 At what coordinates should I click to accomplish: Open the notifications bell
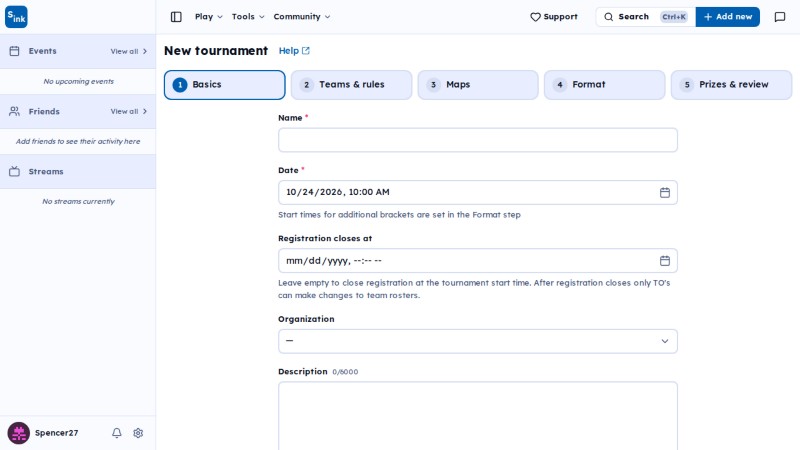click(x=117, y=433)
